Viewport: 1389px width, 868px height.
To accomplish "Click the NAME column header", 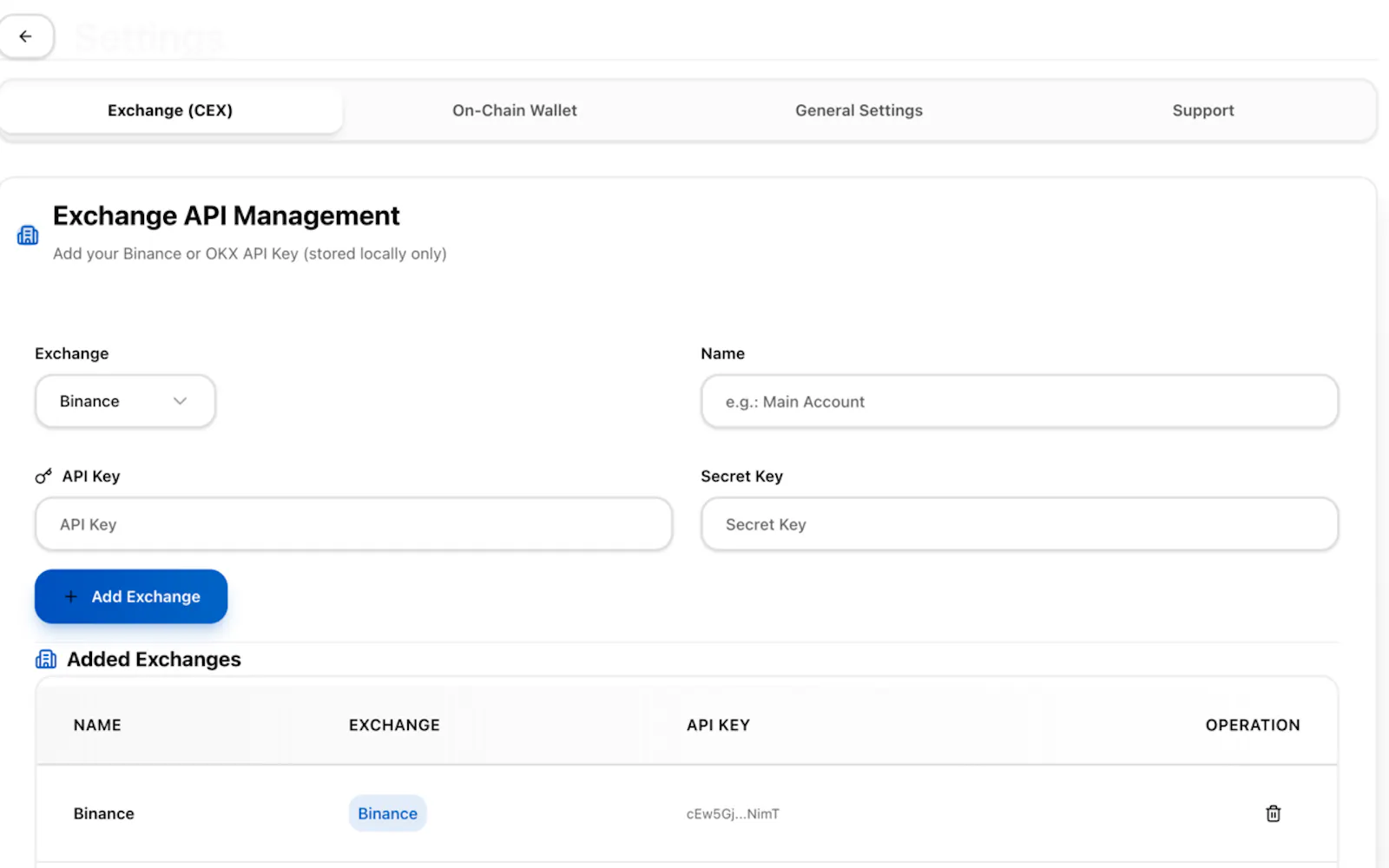I will pyautogui.click(x=97, y=725).
